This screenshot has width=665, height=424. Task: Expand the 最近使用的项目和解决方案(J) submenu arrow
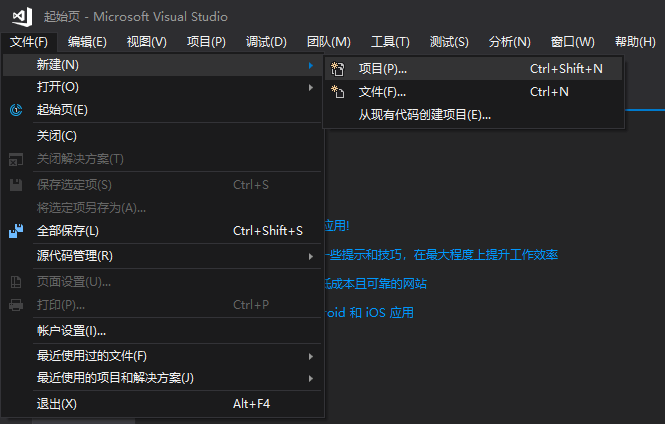[x=311, y=378]
